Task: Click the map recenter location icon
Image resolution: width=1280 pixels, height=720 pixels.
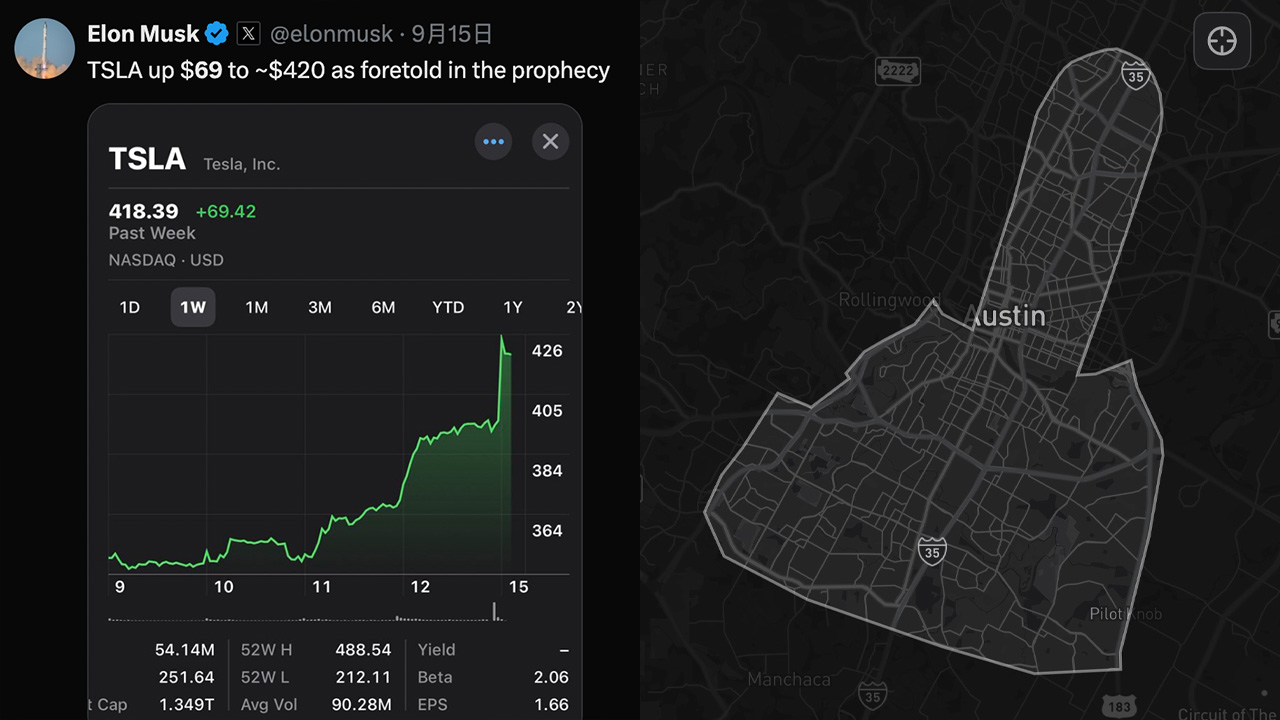Action: click(x=1222, y=41)
